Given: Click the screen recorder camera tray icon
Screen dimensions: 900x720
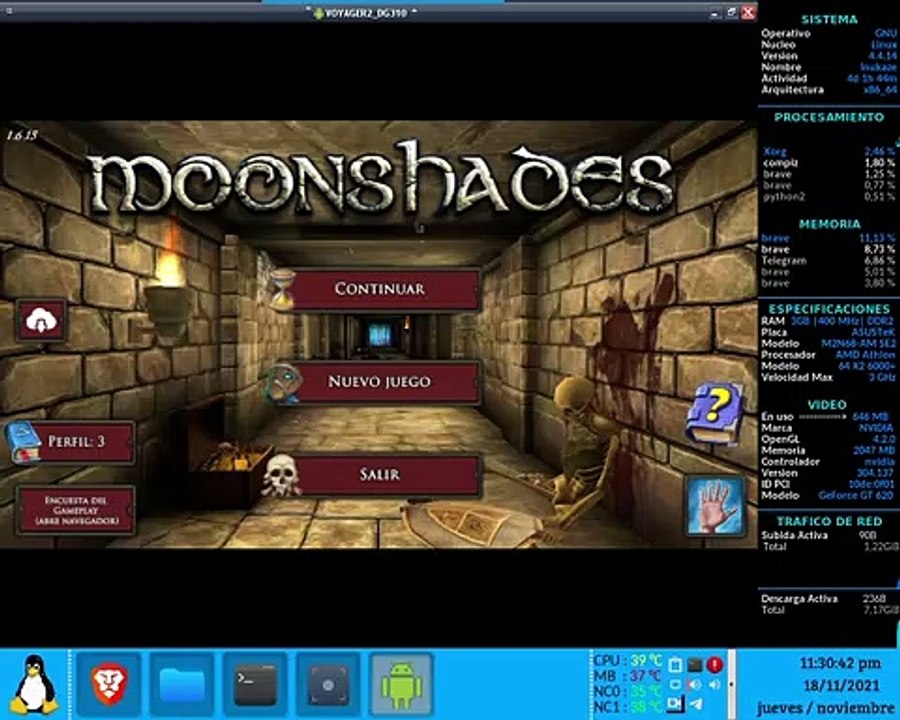Looking at the screenshot, I should click(x=676, y=704).
